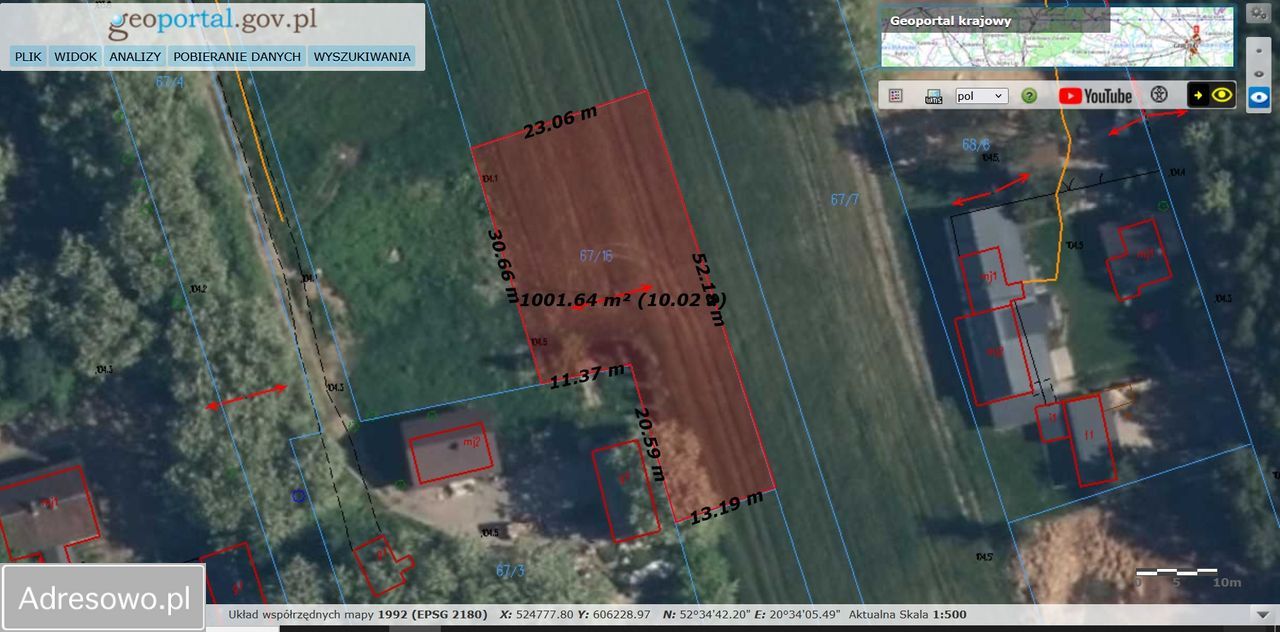Click the Geoportal krajowy overview map

coord(1057,37)
